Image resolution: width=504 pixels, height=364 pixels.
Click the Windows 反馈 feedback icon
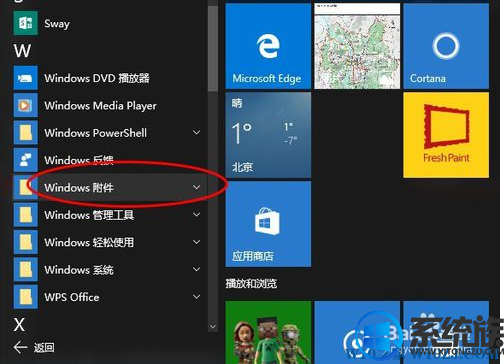(x=25, y=160)
